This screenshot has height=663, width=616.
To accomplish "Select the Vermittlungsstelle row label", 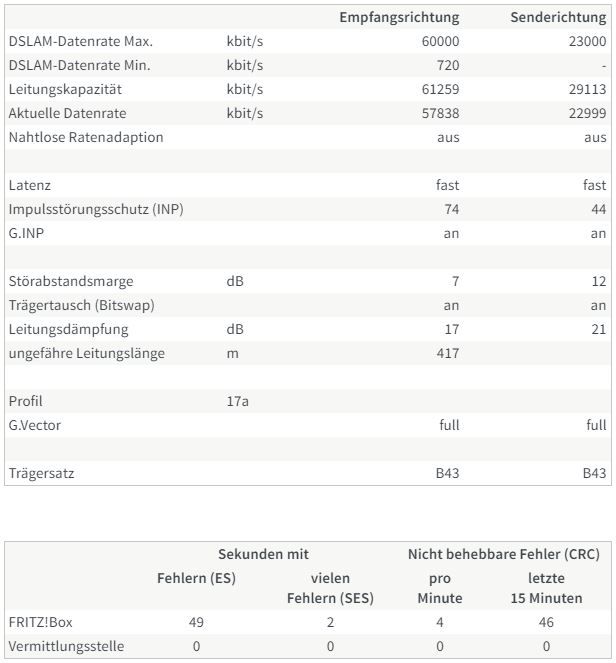I will coord(66,647).
